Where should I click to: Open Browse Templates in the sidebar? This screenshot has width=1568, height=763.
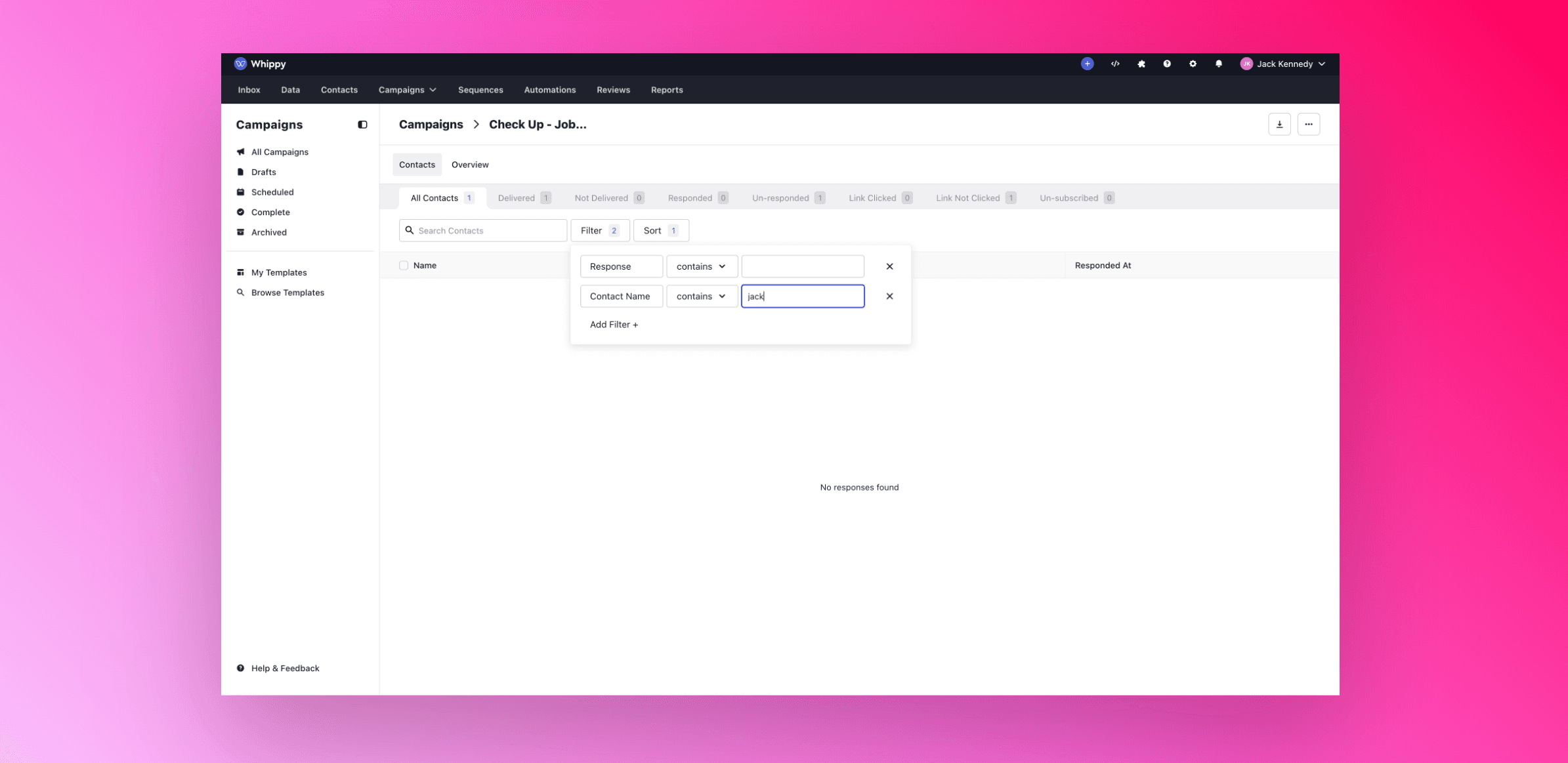tap(287, 292)
